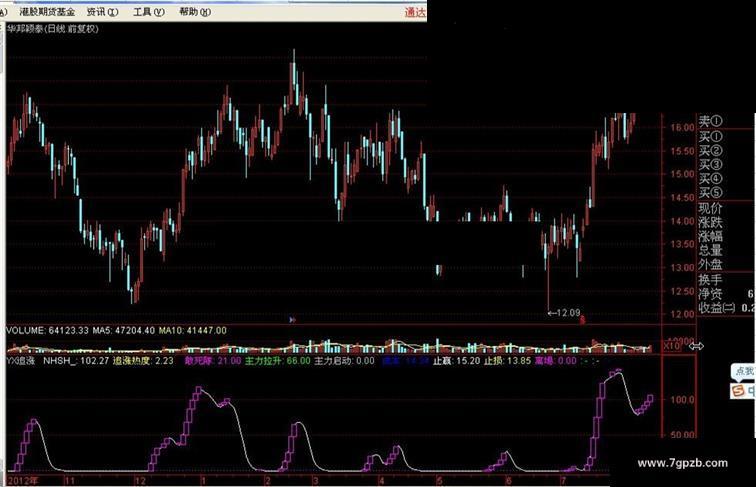Click the Sogou input method S icon
Screen dimensions: 756x487
[x=738, y=391]
